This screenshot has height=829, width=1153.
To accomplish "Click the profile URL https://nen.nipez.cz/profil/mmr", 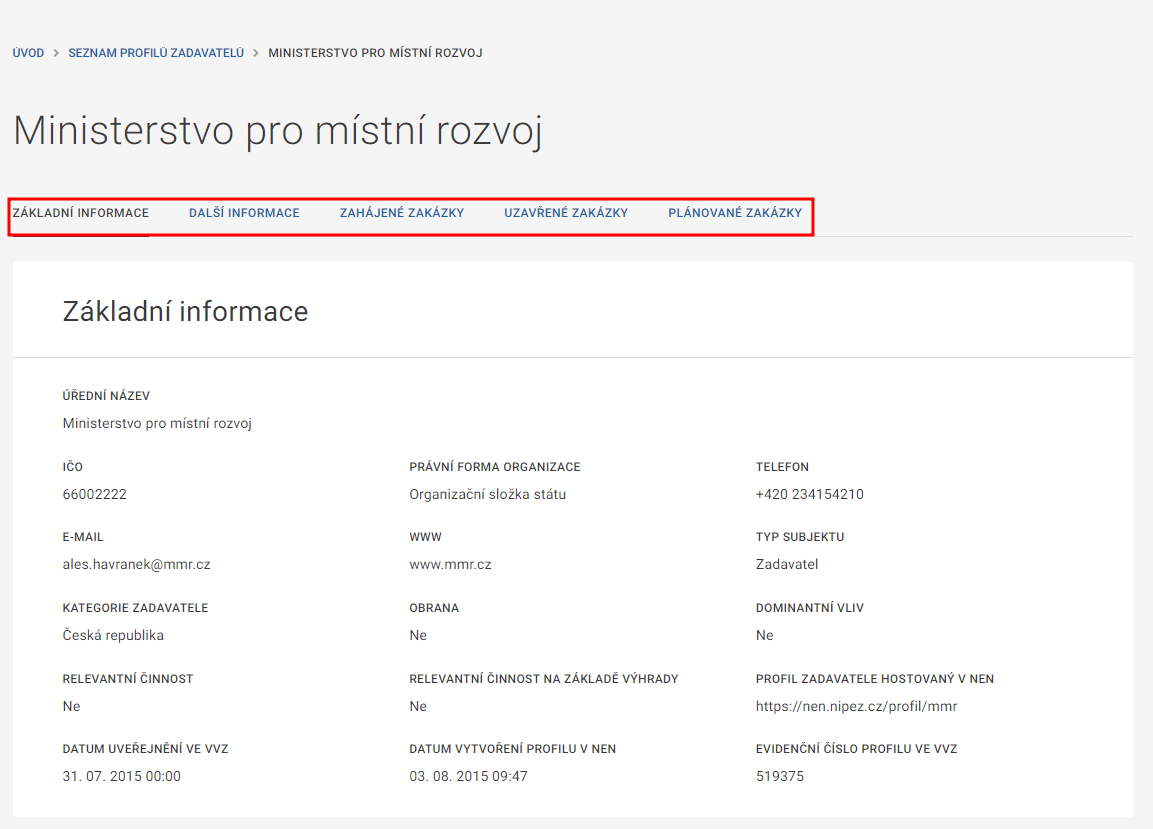I will pos(857,706).
